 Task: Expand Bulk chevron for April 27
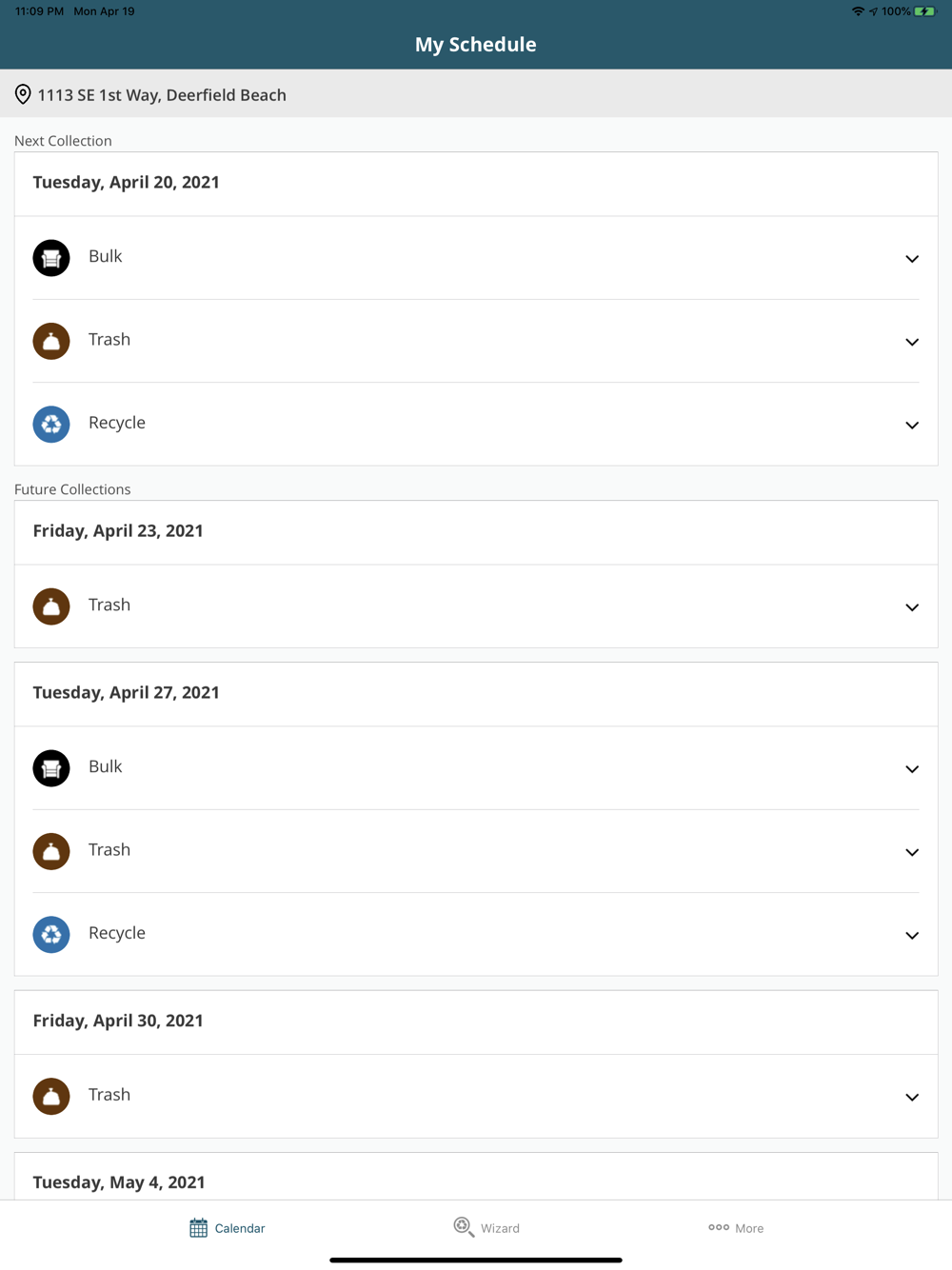coord(911,769)
